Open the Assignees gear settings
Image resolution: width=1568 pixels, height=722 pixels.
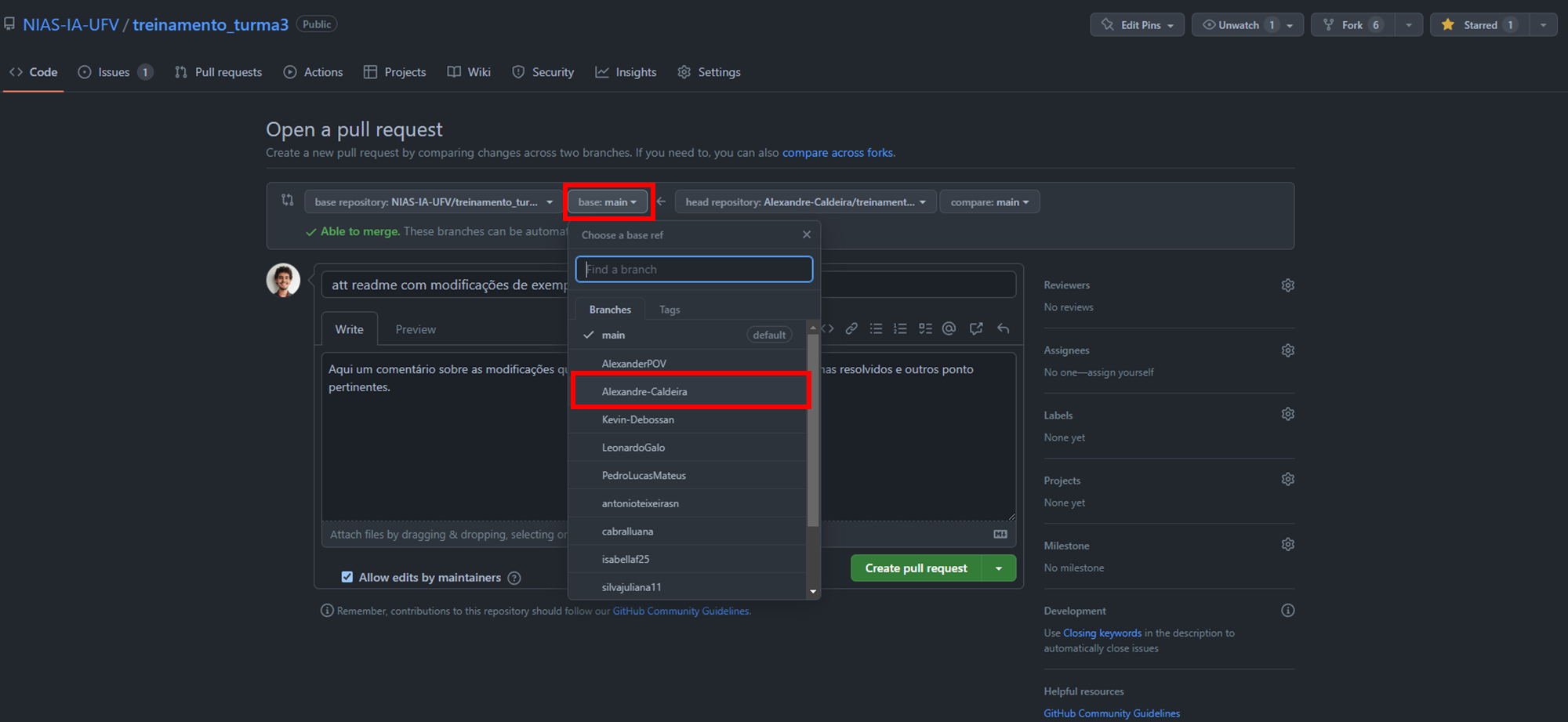coord(1287,350)
